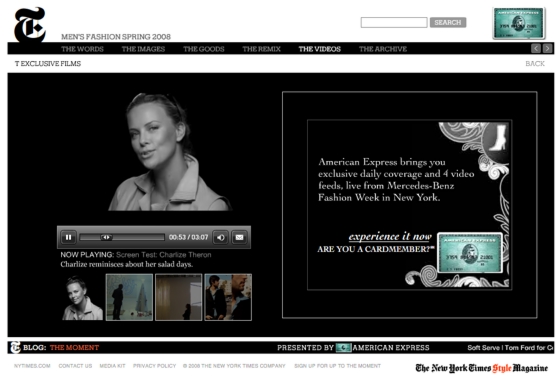Open the CONTACT US footer link
This screenshot has height=380, width=560.
click(75, 366)
